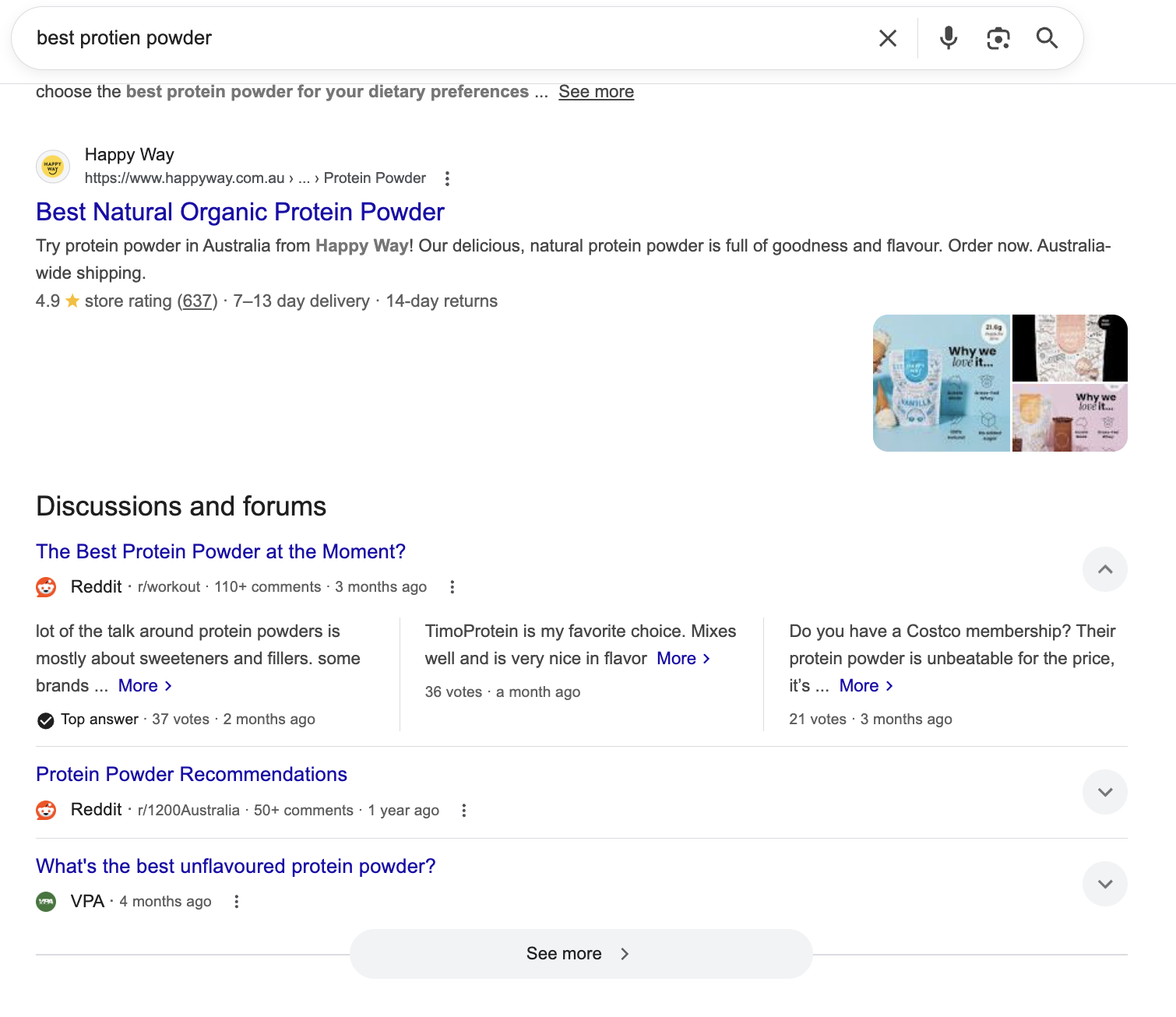Open Google Lens image search icon
This screenshot has width=1176, height=1017.
pyautogui.click(x=998, y=38)
